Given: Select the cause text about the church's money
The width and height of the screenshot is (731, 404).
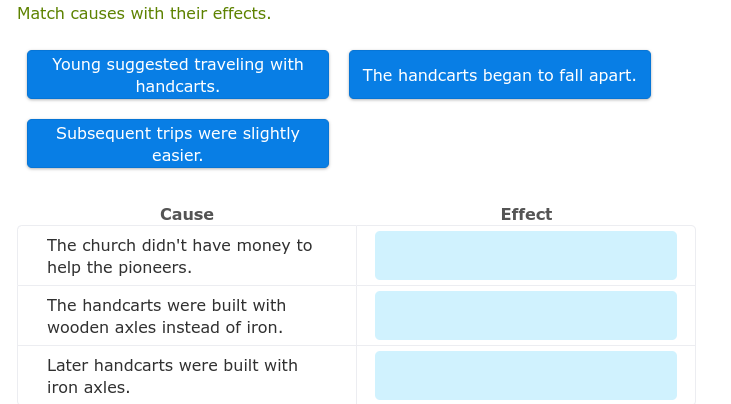Looking at the screenshot, I should click(179, 256).
